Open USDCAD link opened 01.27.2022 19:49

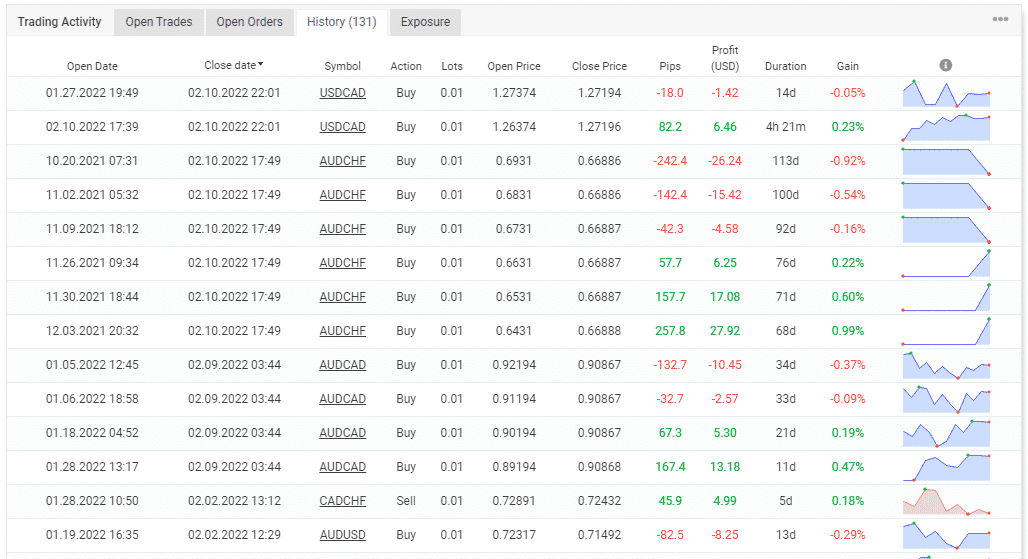[342, 93]
